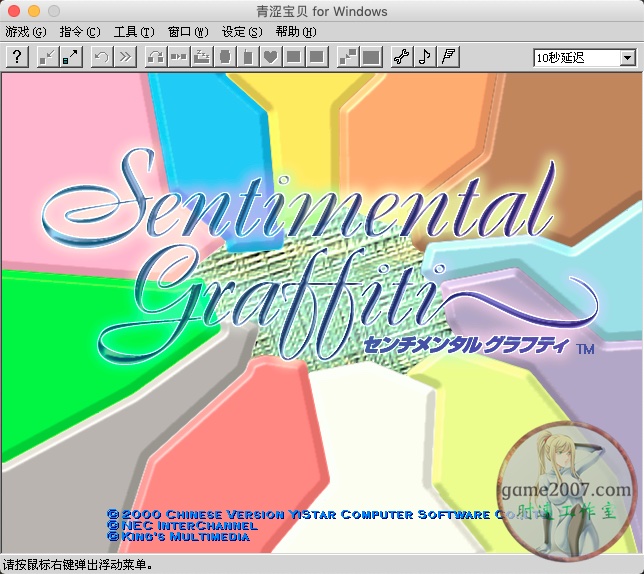Click the load game icon with down-left arrow
Image resolution: width=644 pixels, height=574 pixels.
pos(48,57)
